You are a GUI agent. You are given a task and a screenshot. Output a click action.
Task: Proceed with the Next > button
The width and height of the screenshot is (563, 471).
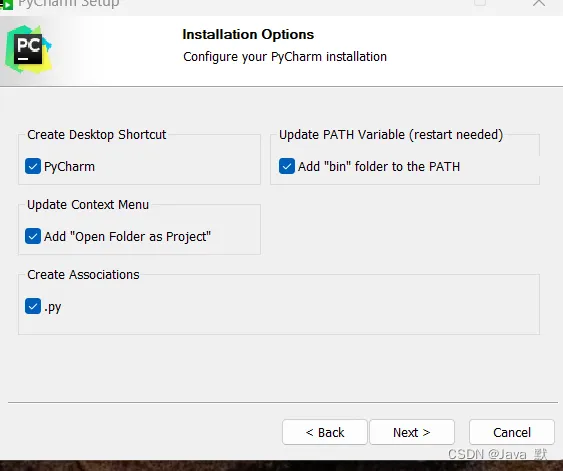(x=412, y=432)
